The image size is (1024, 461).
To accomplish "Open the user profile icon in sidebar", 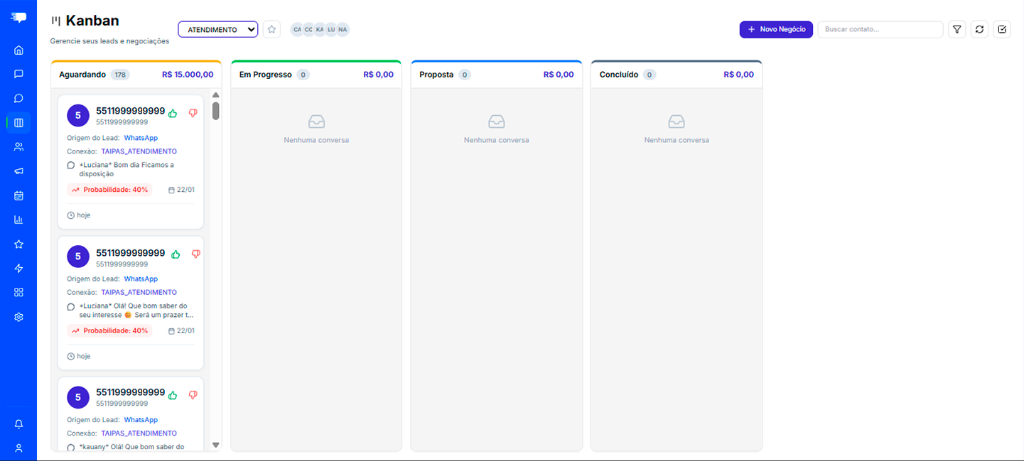I will [19, 448].
